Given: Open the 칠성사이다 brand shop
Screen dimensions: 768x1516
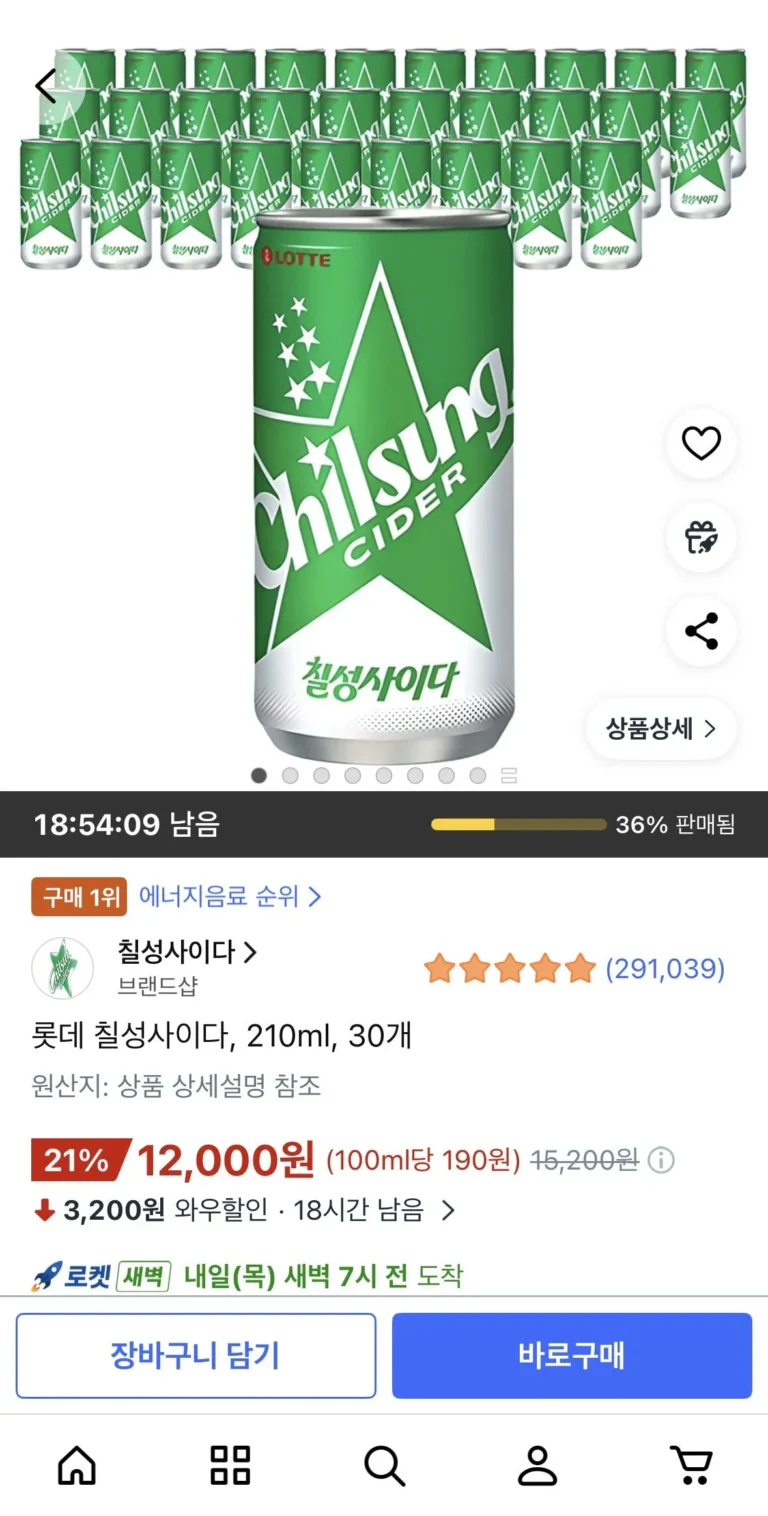Looking at the screenshot, I should point(187,953).
